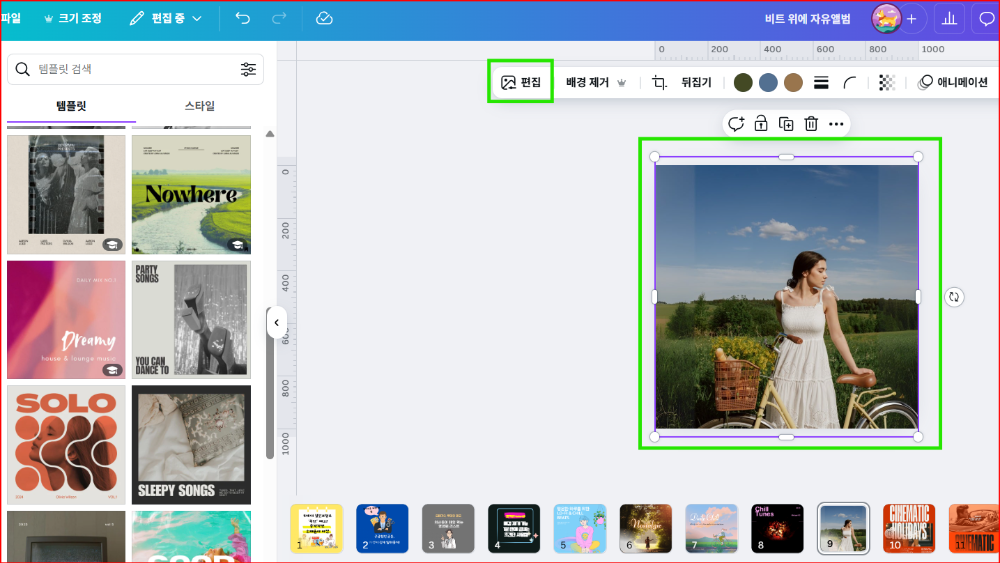Select the Dreamy template
Viewport: 1000px width, 563px height.
click(66, 319)
